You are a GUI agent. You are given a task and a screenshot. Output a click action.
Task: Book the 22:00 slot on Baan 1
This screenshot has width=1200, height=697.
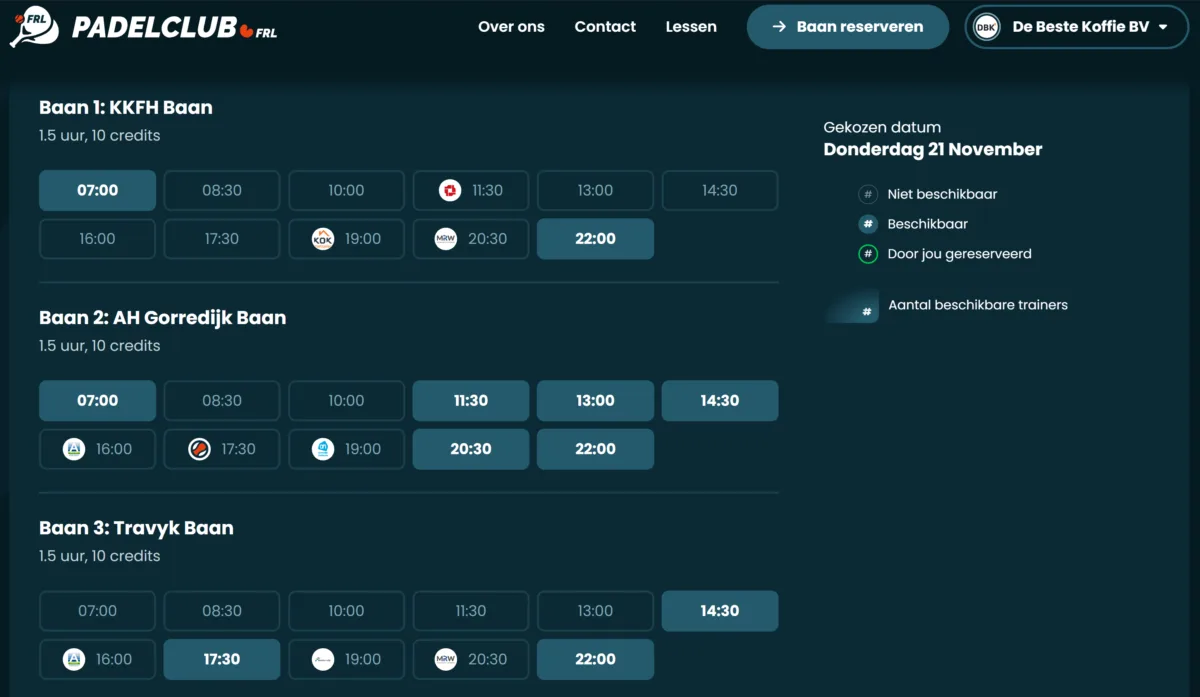pos(595,239)
